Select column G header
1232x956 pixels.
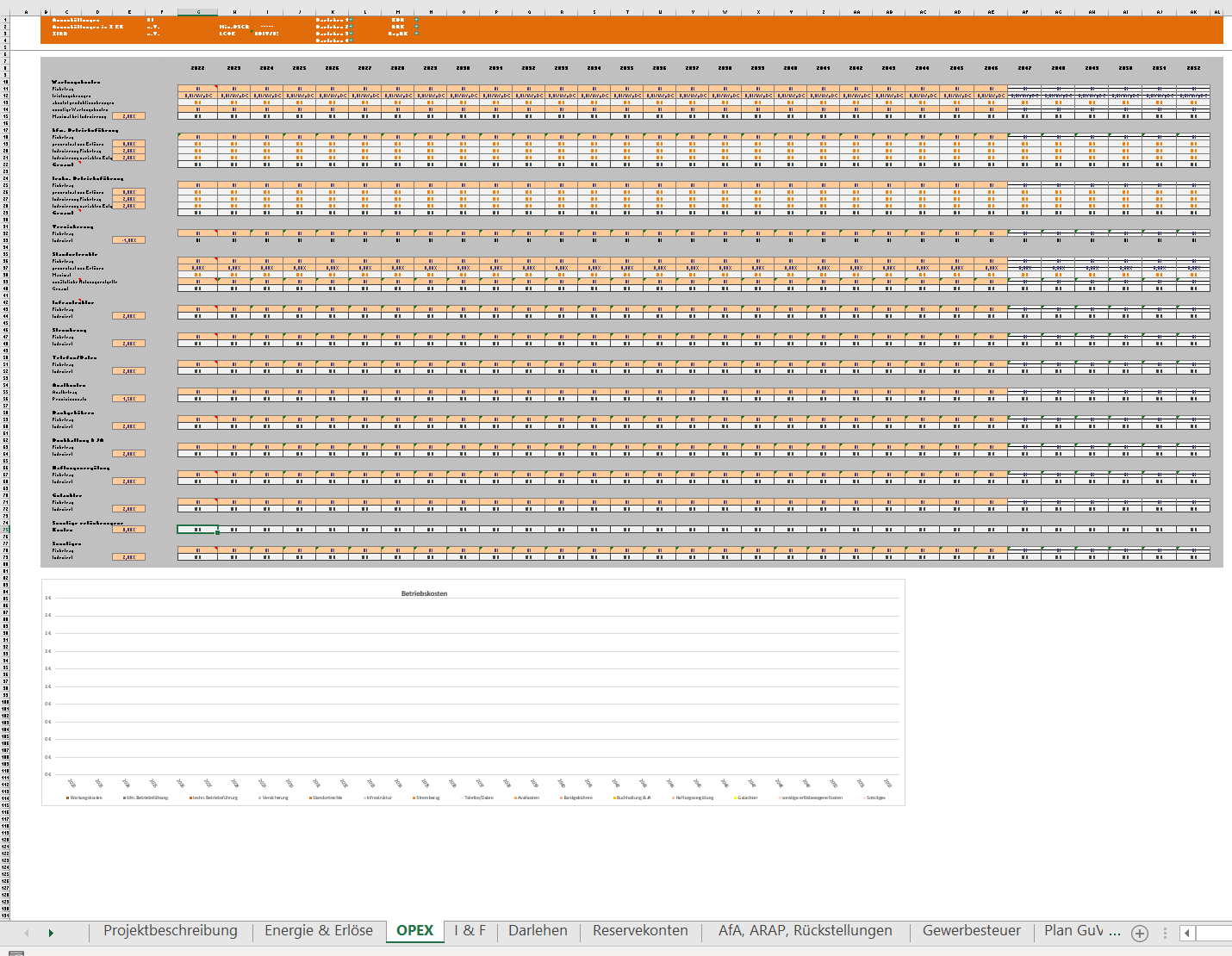click(x=198, y=12)
